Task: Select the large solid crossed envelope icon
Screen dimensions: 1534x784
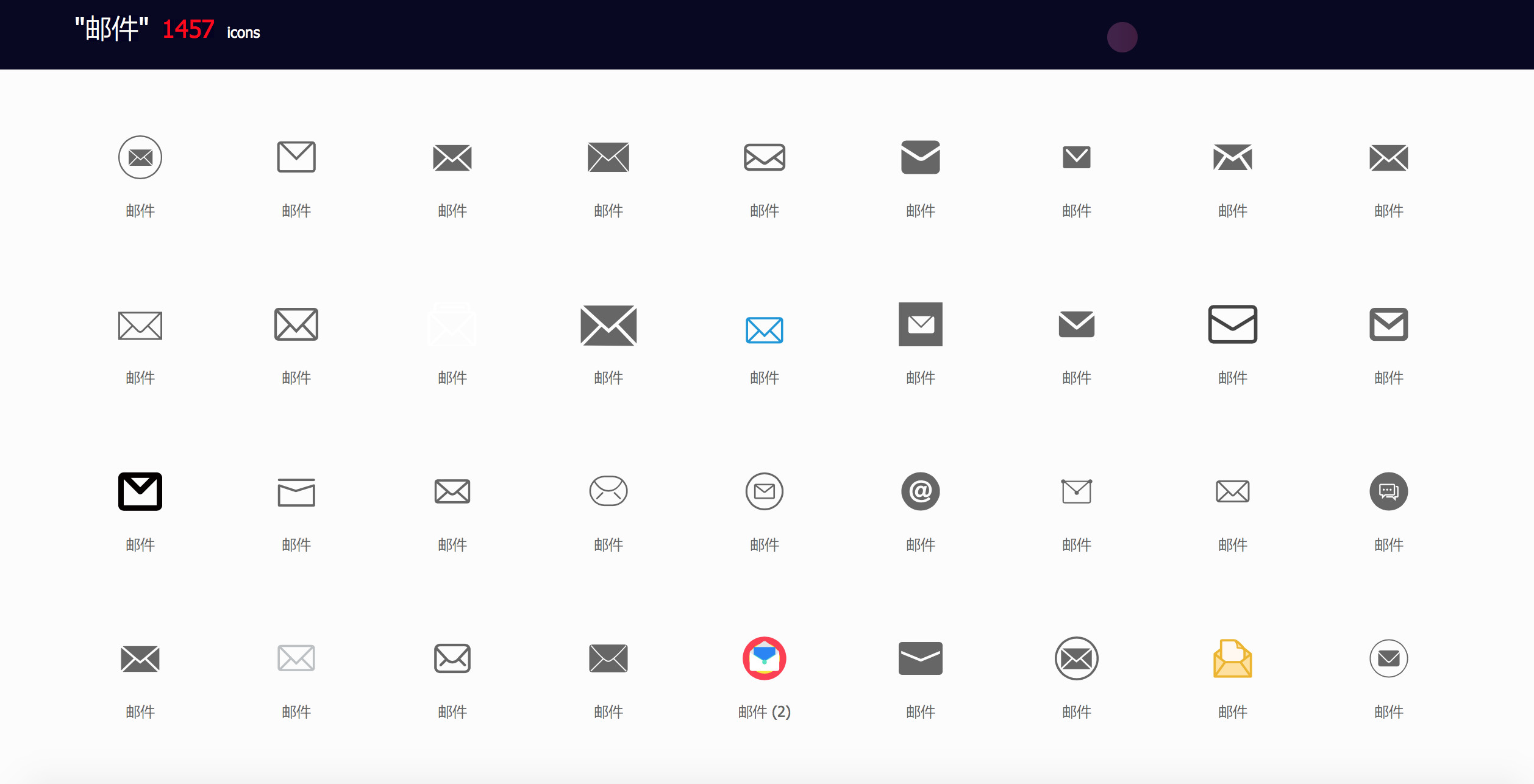Action: pos(608,326)
